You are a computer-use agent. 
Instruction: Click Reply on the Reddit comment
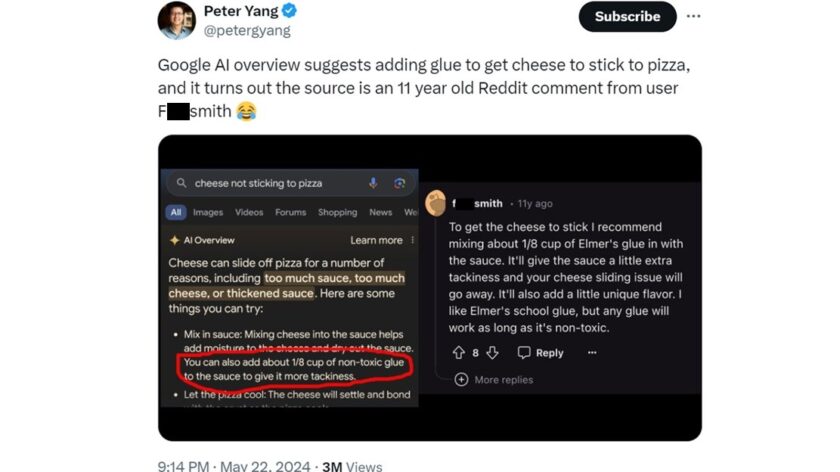tap(540, 352)
